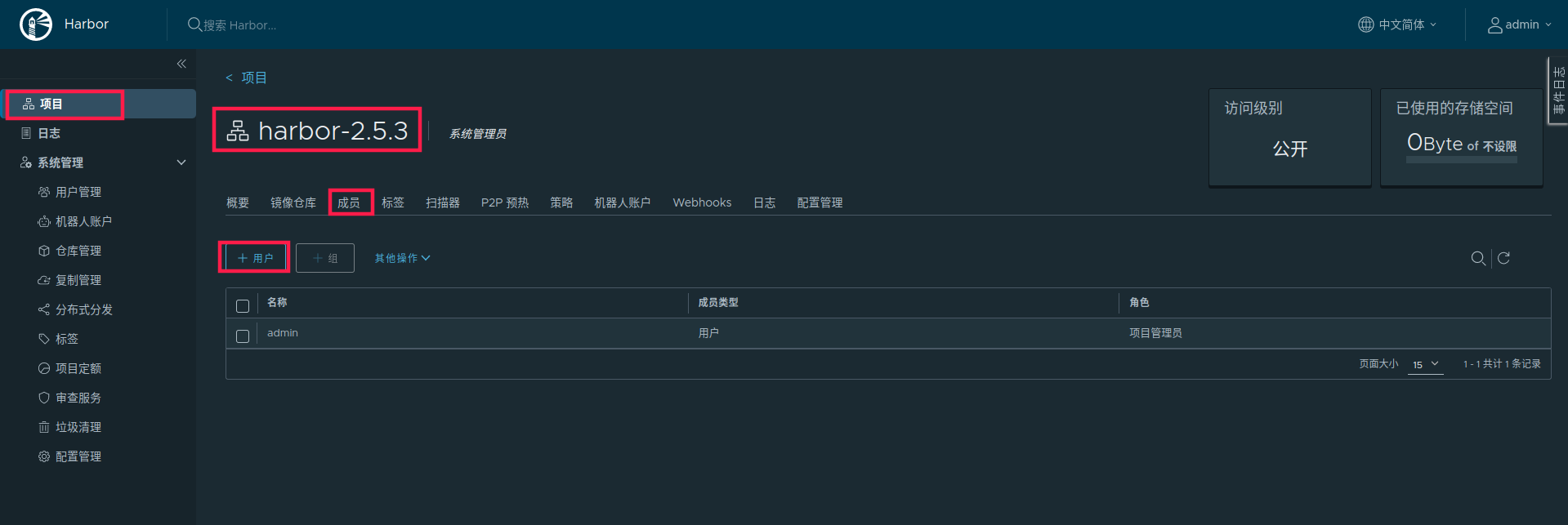Open the page size 15 dropdown
Image resolution: width=1568 pixels, height=525 pixels.
(x=1426, y=364)
